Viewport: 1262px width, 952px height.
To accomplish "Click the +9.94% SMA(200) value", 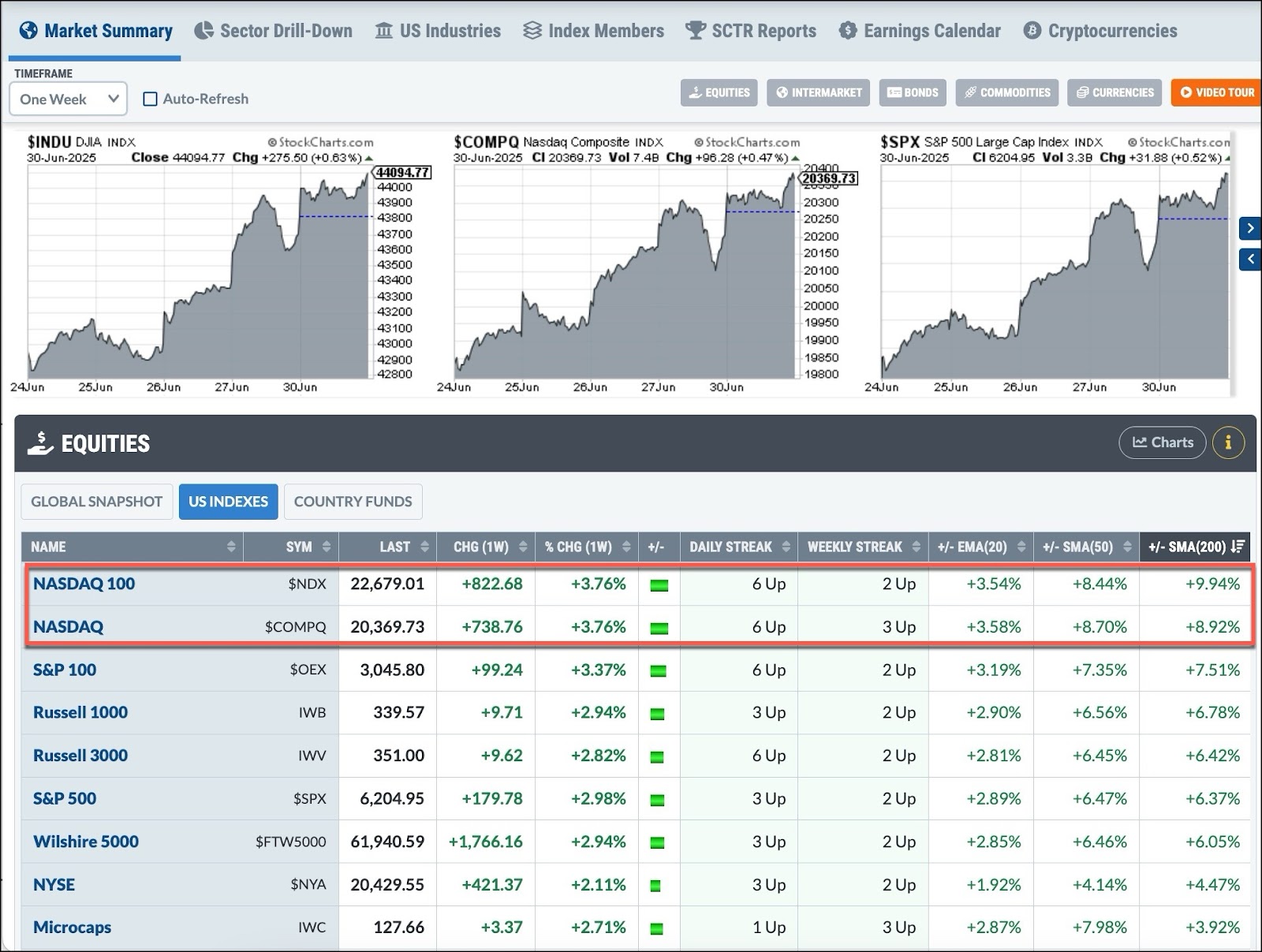I will (1212, 584).
